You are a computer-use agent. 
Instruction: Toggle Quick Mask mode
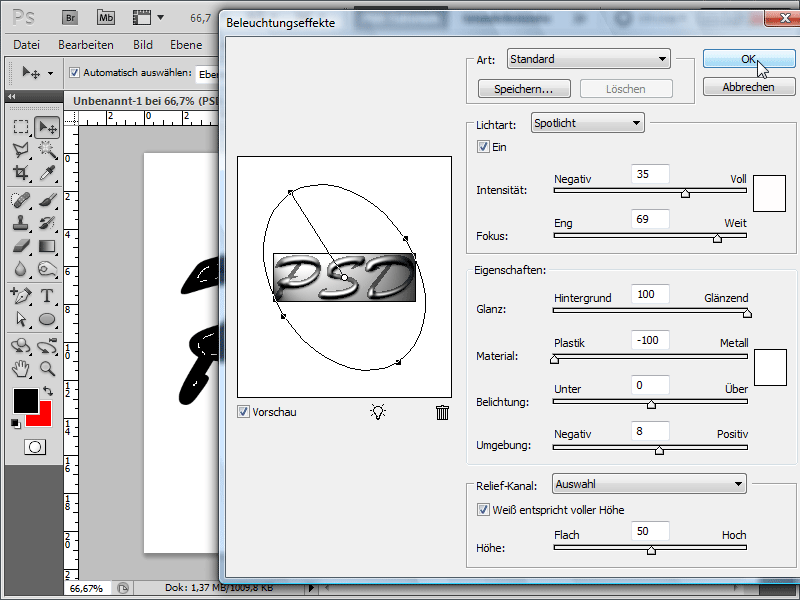35,447
